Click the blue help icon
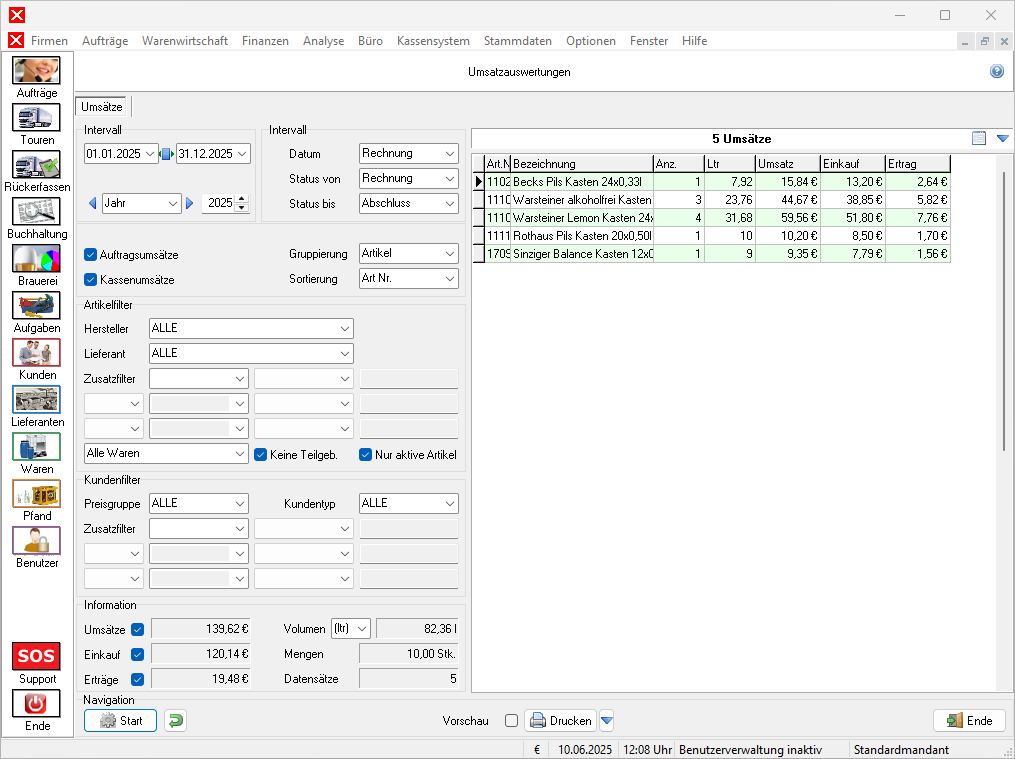Viewport: 1015px width, 759px height. click(x=996, y=72)
